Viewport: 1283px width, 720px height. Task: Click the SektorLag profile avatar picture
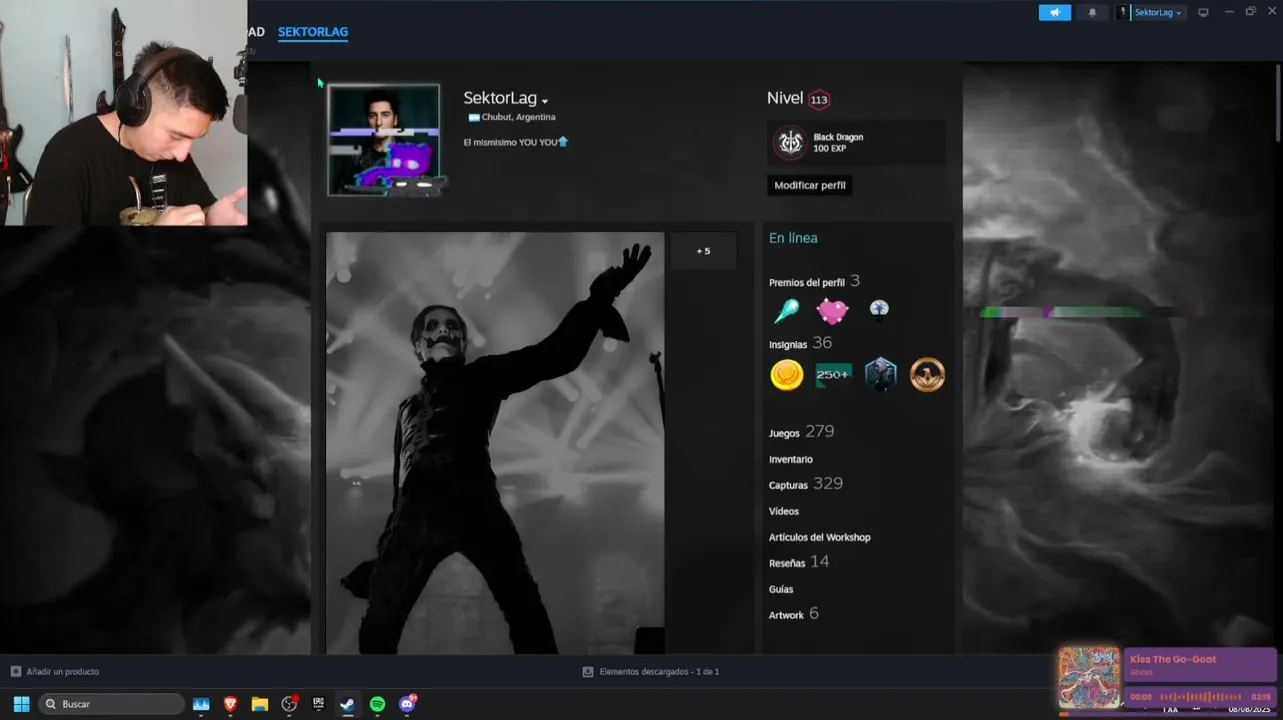pyautogui.click(x=384, y=139)
